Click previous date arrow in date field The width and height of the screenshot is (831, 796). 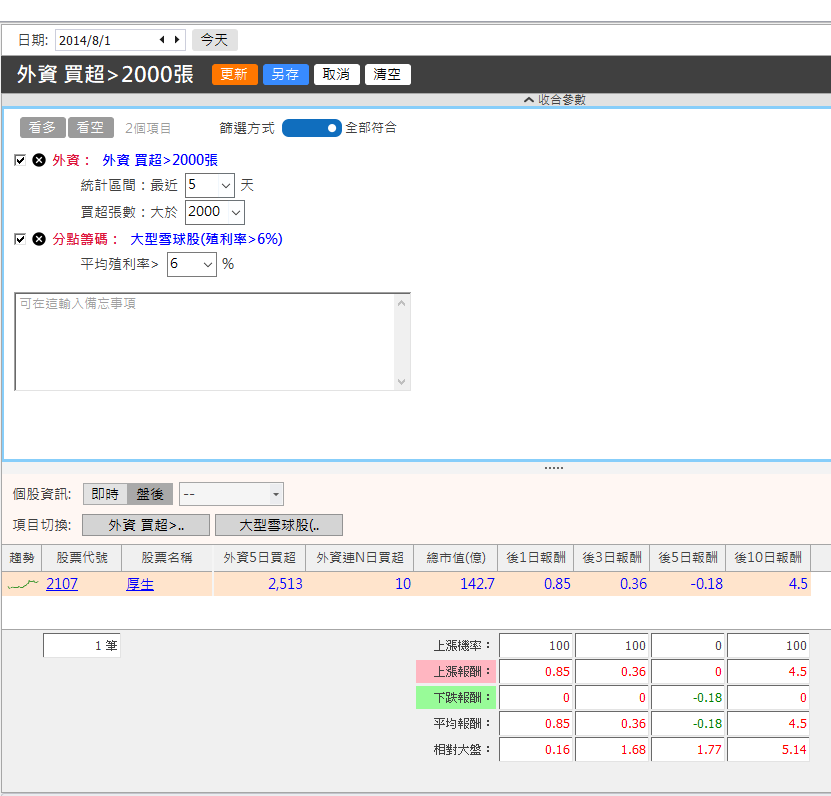point(162,40)
